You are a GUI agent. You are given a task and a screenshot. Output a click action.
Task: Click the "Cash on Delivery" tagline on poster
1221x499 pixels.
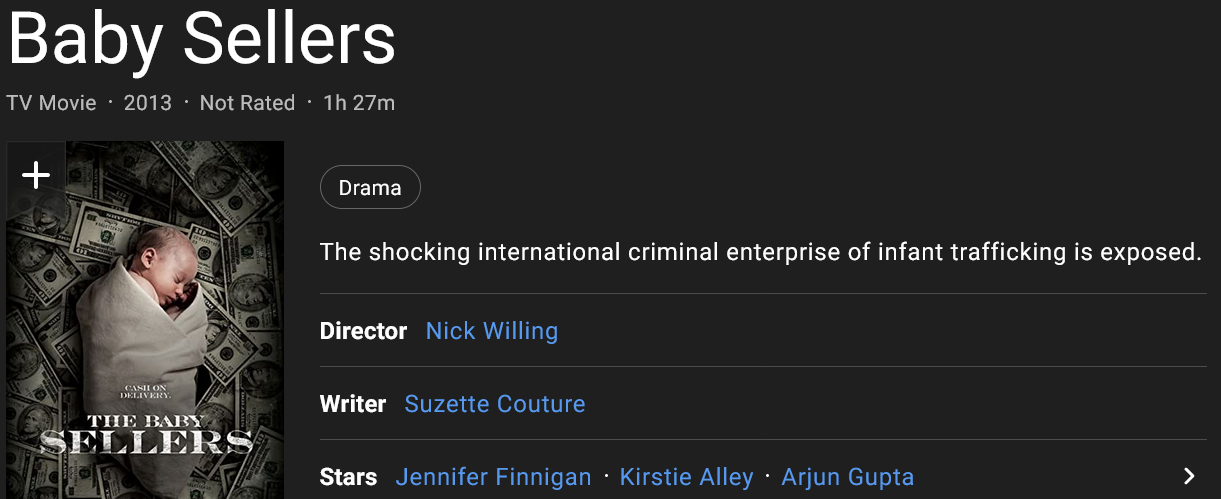click(x=146, y=391)
